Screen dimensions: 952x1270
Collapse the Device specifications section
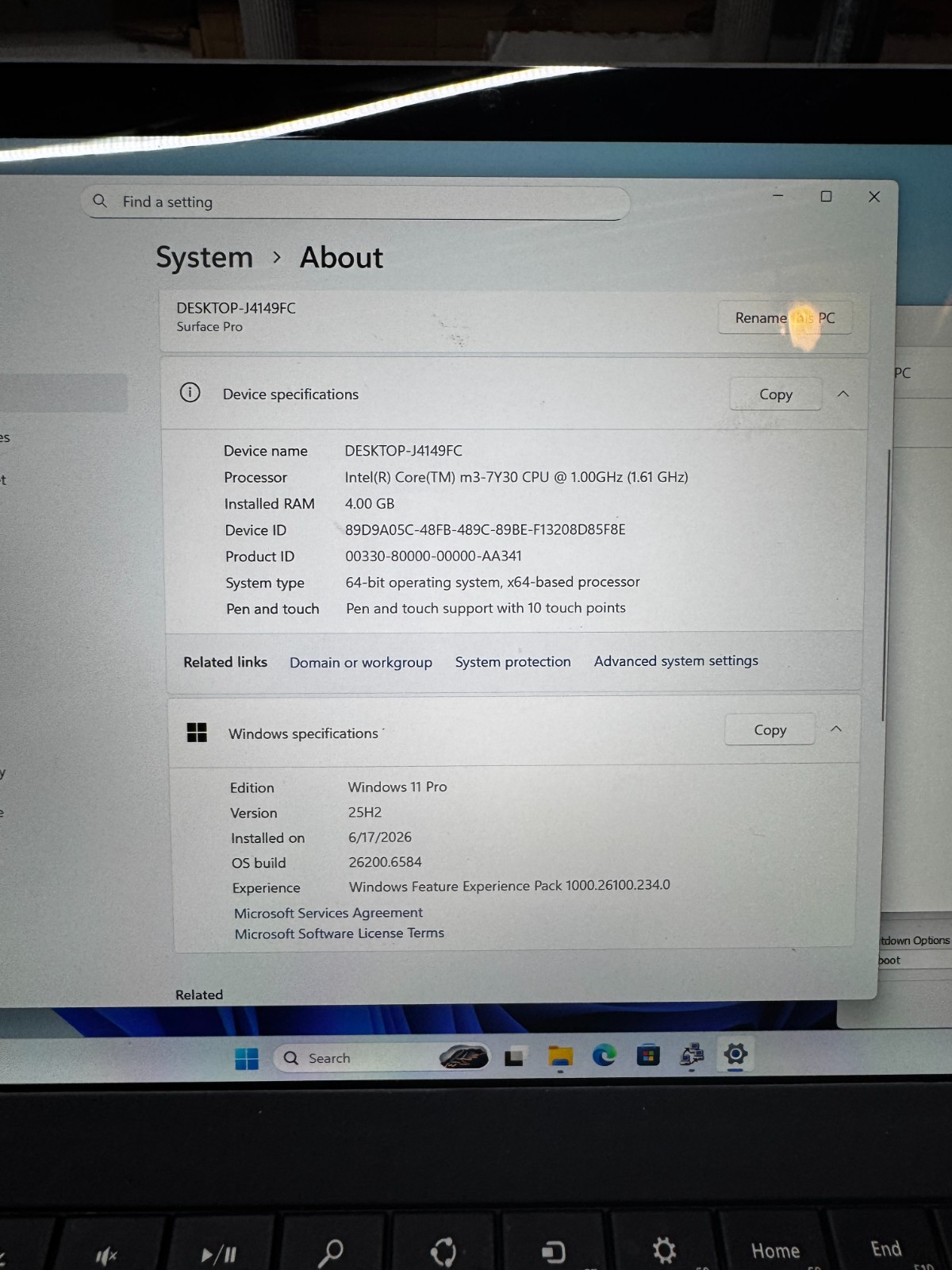(843, 394)
